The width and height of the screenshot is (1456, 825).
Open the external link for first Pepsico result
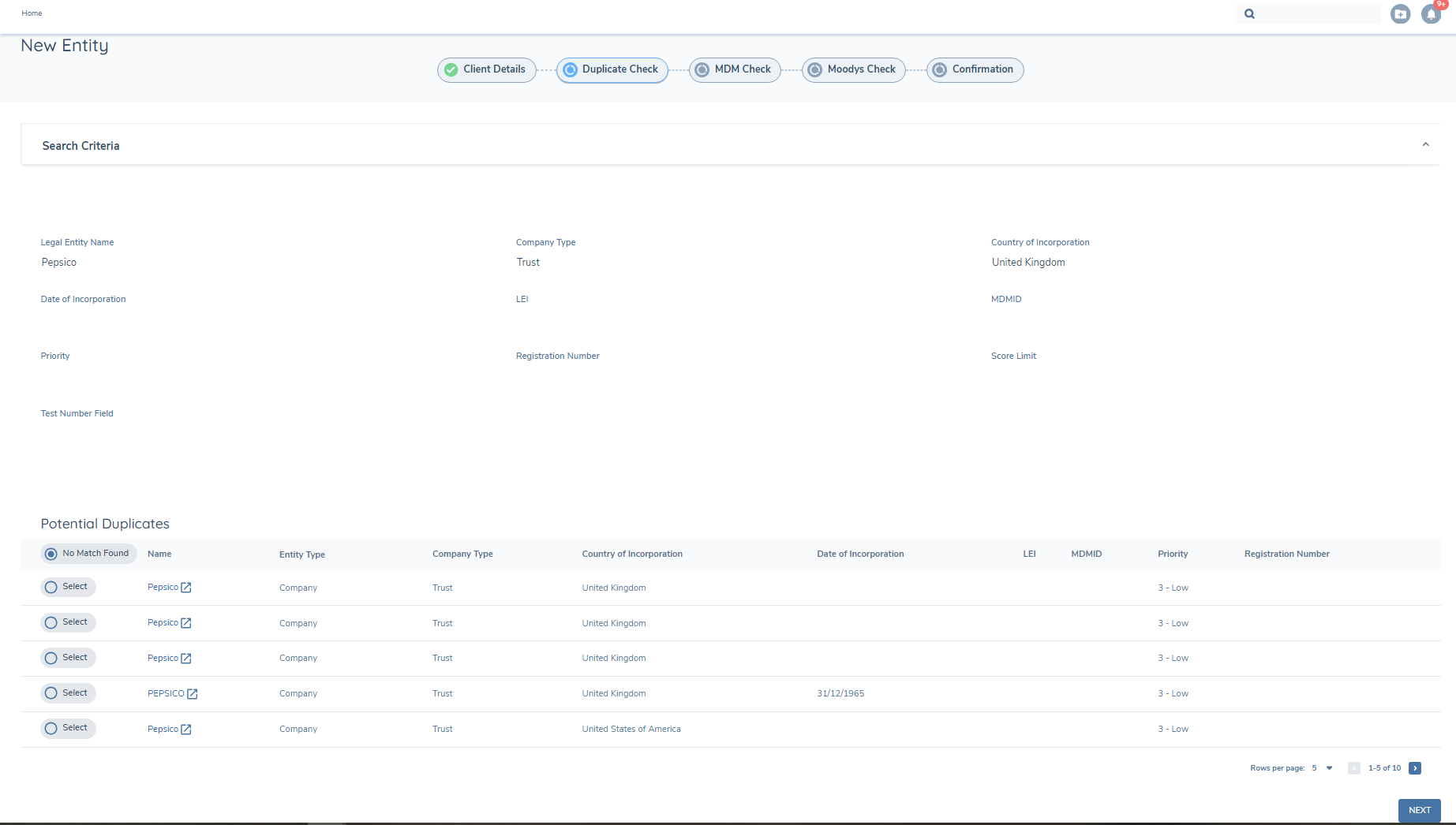pos(186,588)
